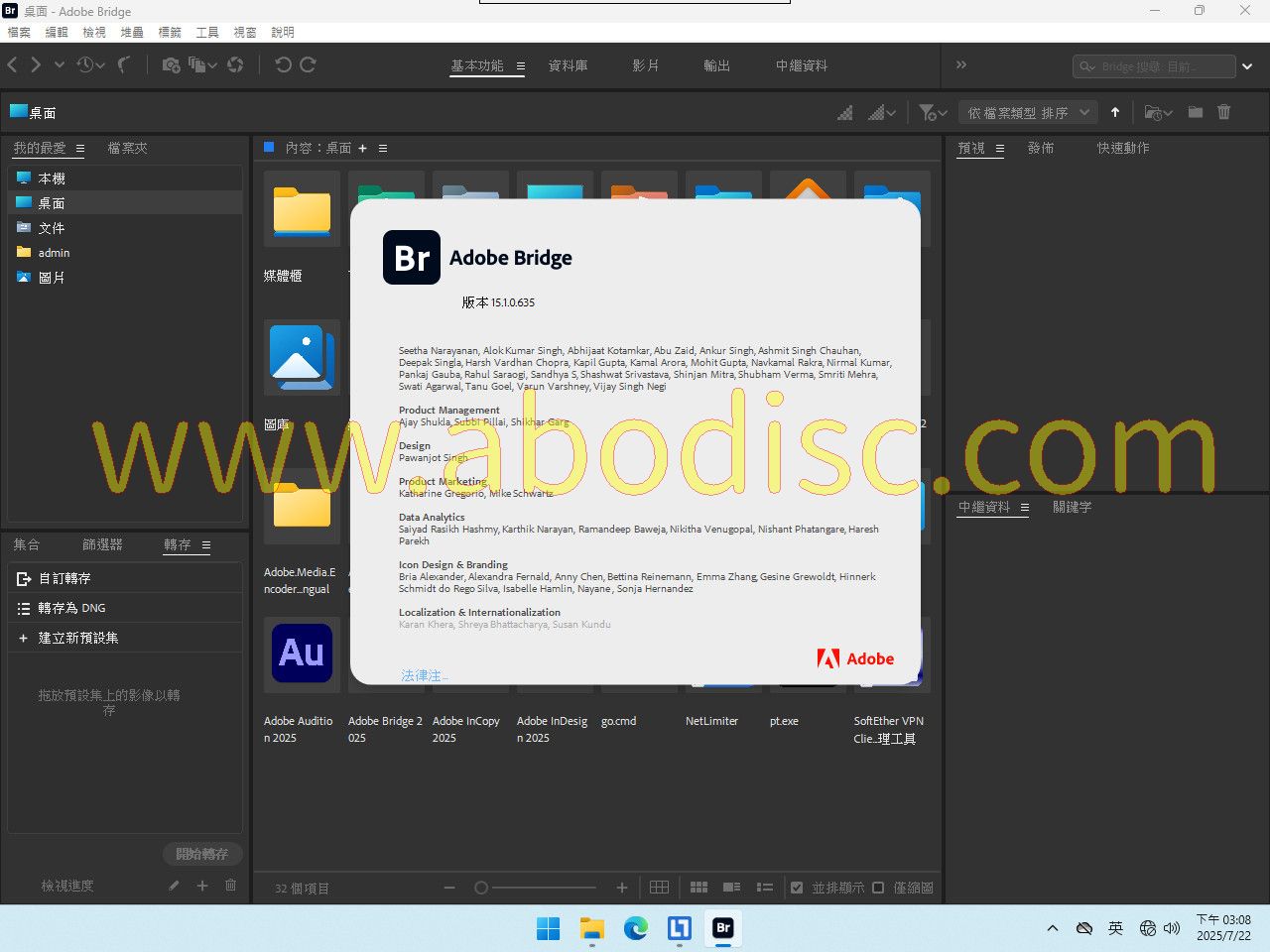
Task: Switch to thumbnails view icon
Action: (x=698, y=888)
